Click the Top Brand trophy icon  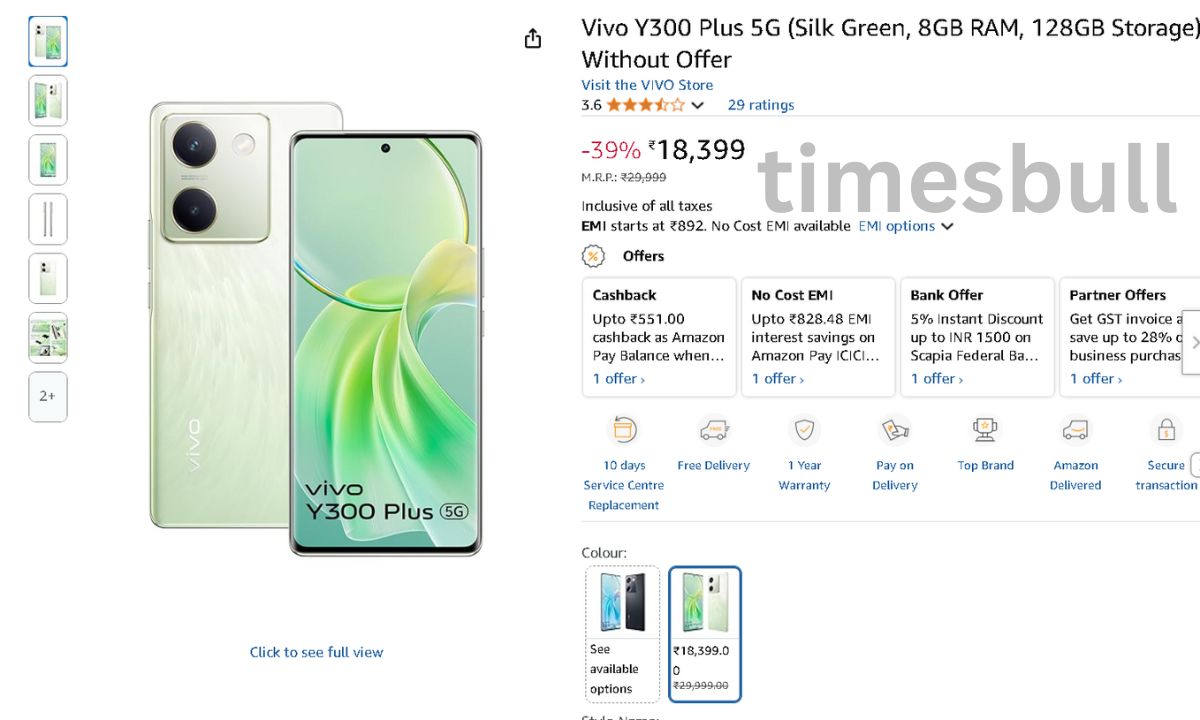tap(985, 431)
